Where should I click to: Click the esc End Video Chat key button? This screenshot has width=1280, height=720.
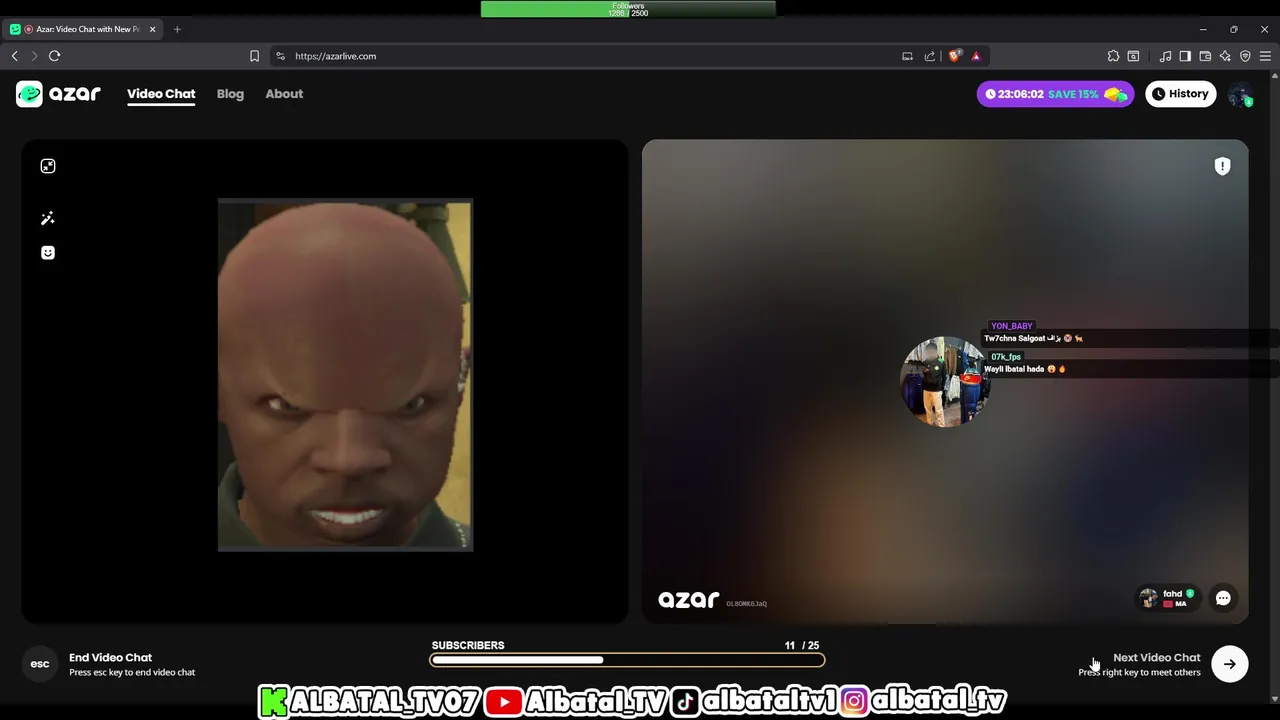coord(40,664)
